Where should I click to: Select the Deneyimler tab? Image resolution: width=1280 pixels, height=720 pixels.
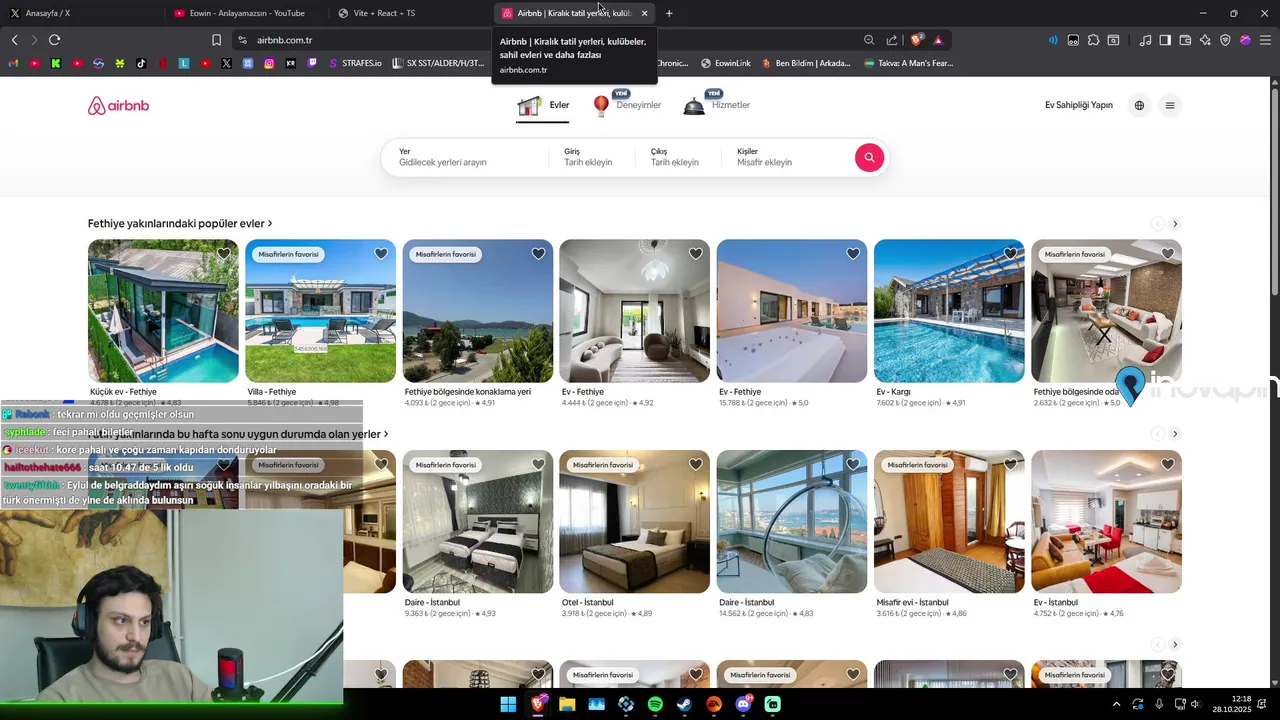[x=627, y=105]
